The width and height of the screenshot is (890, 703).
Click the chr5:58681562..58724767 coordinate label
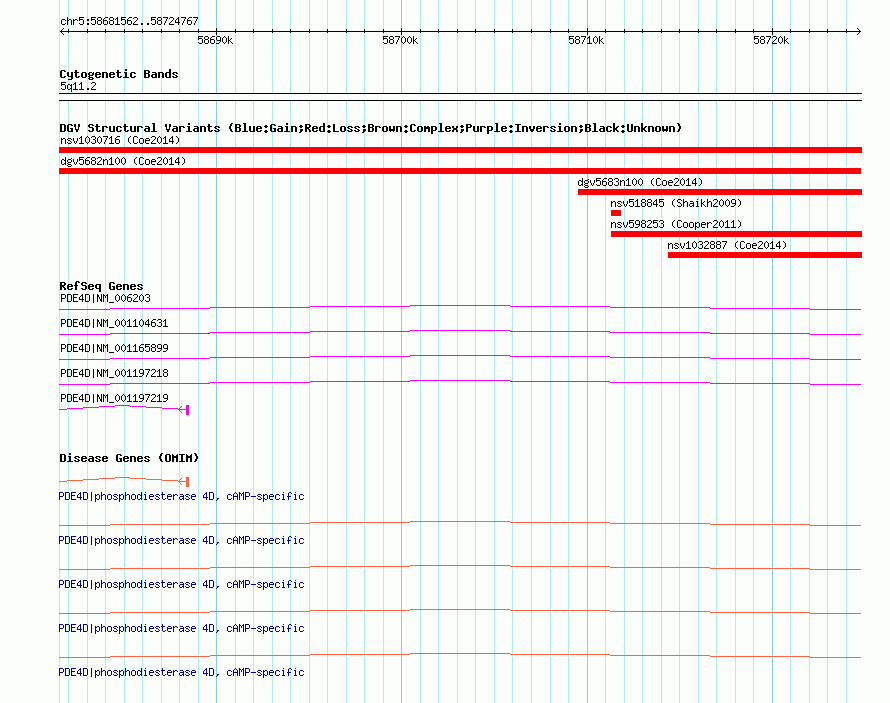point(129,21)
